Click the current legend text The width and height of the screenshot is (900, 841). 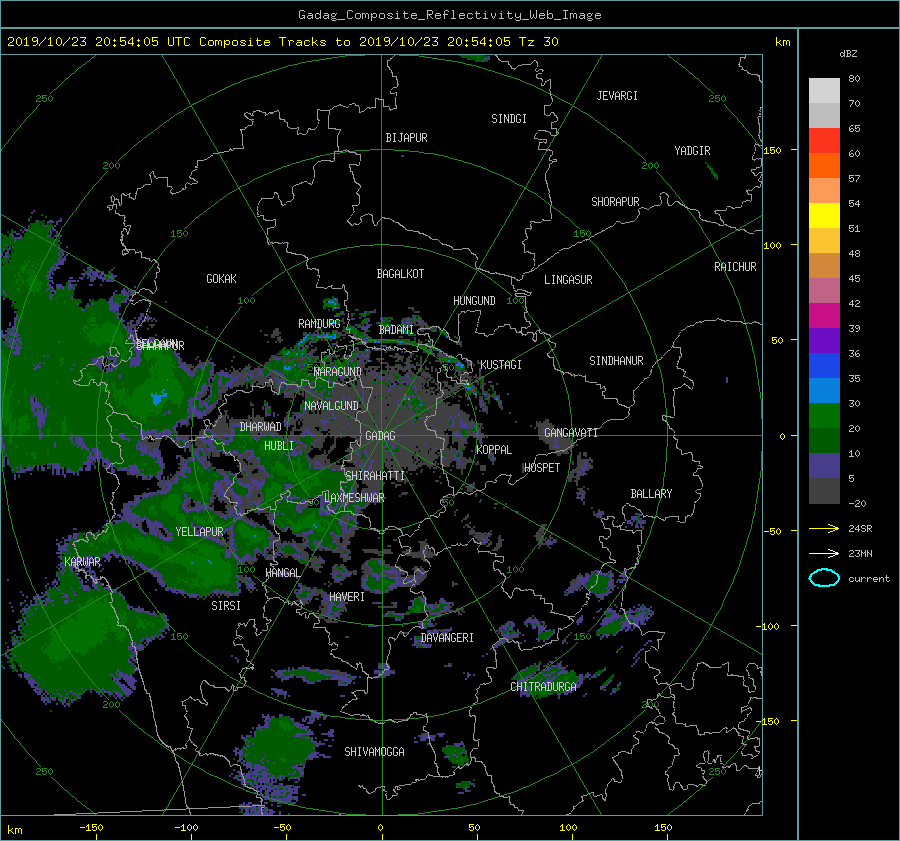coord(868,579)
